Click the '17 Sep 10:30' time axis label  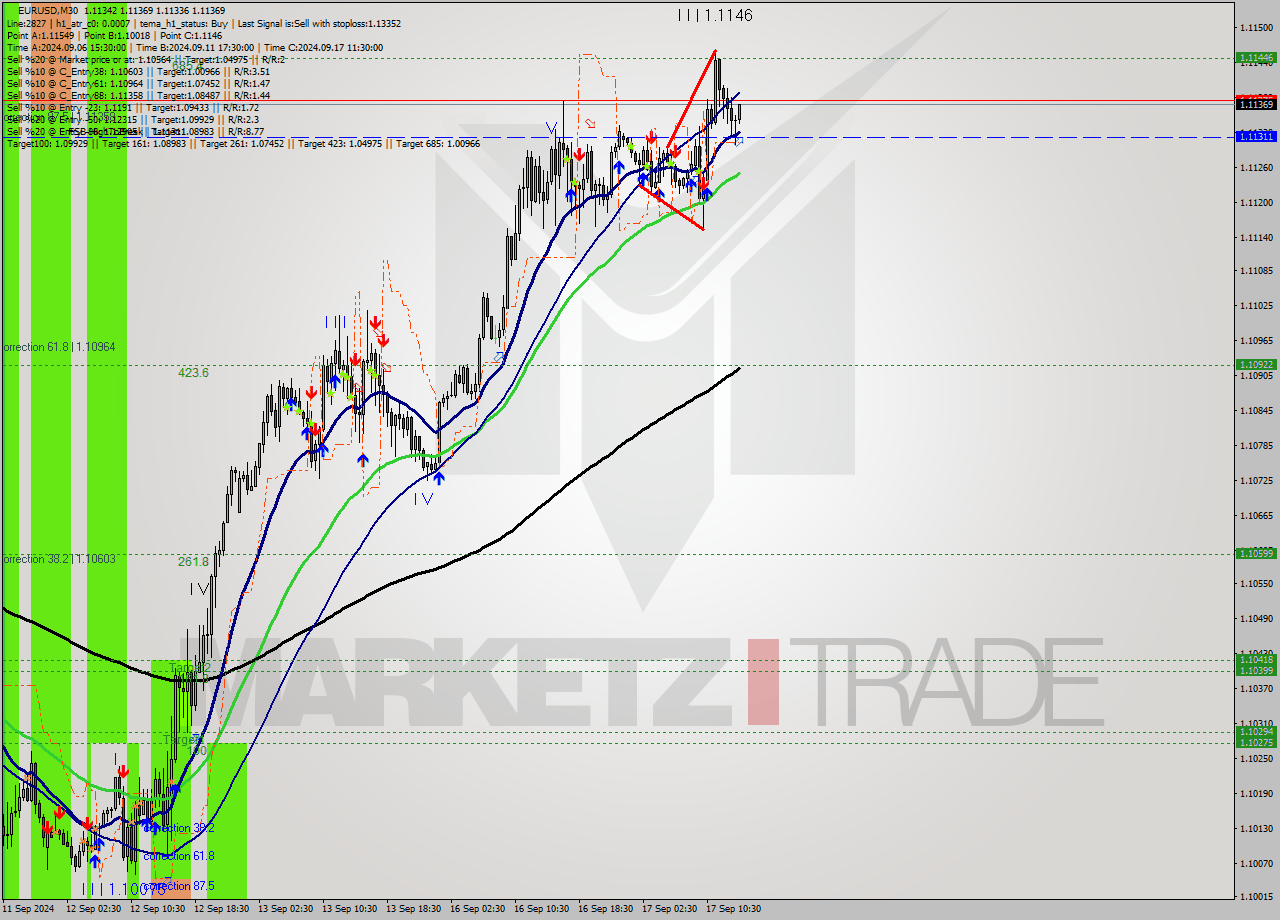(733, 909)
